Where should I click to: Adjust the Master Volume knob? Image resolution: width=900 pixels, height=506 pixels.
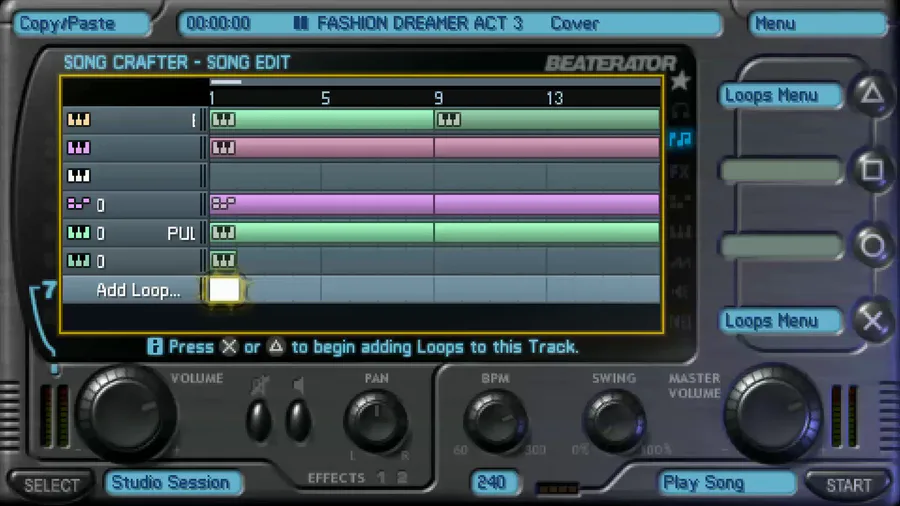click(773, 413)
